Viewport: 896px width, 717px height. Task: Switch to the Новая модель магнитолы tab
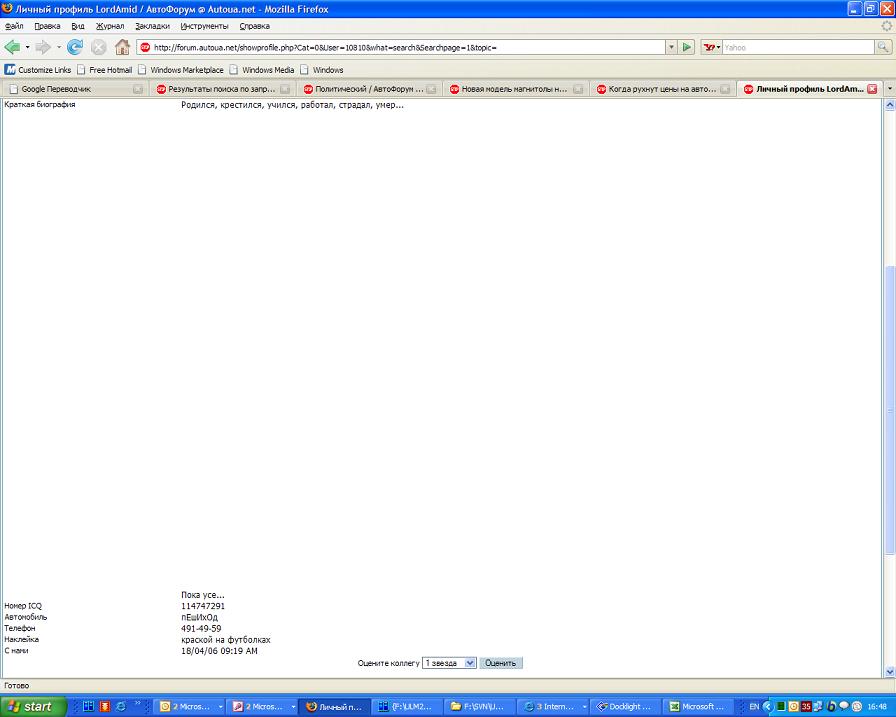(x=512, y=89)
